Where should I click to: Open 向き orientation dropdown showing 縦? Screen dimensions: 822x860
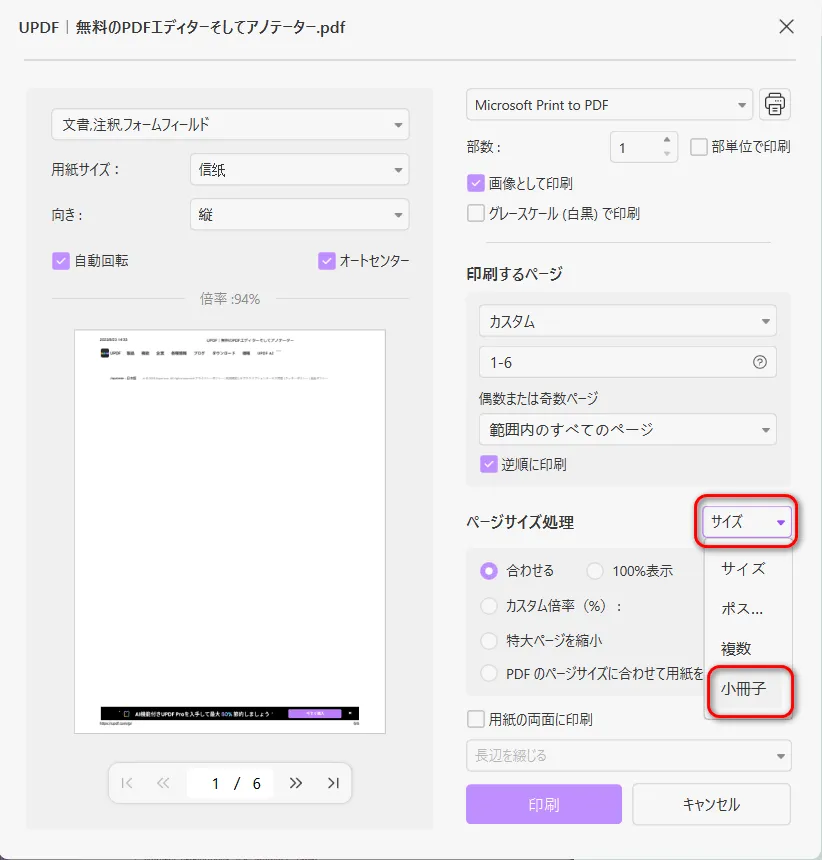[x=299, y=214]
